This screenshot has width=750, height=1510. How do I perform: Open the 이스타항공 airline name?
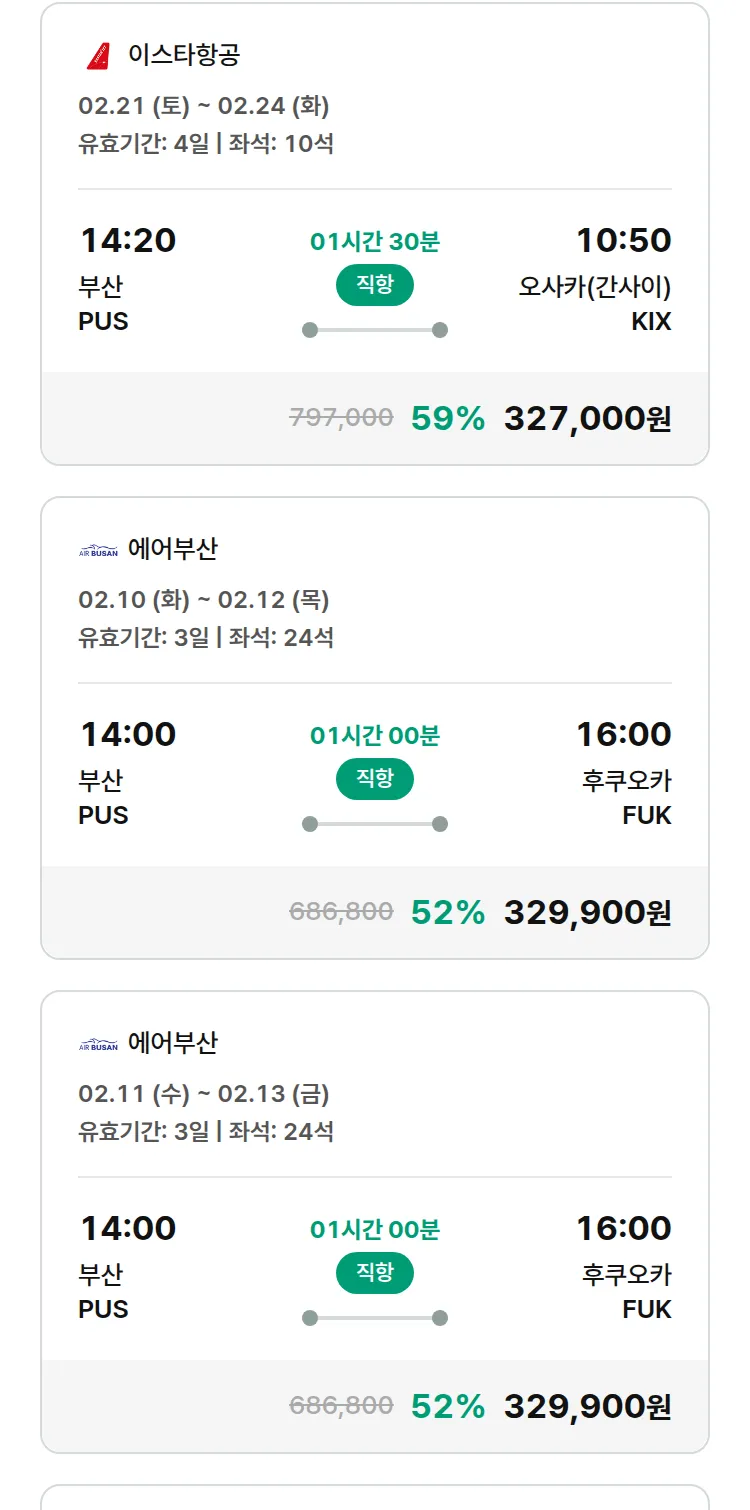coord(184,55)
